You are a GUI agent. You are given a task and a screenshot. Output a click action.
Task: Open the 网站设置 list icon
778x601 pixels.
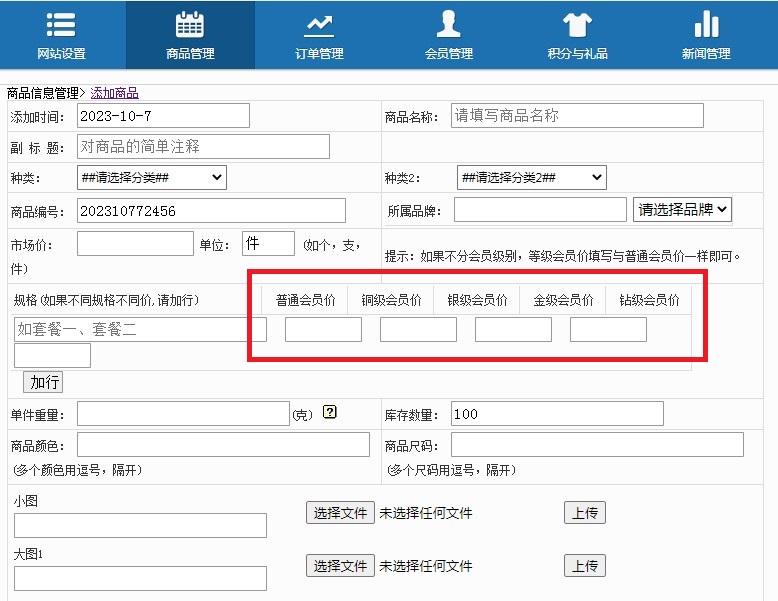coord(61,24)
